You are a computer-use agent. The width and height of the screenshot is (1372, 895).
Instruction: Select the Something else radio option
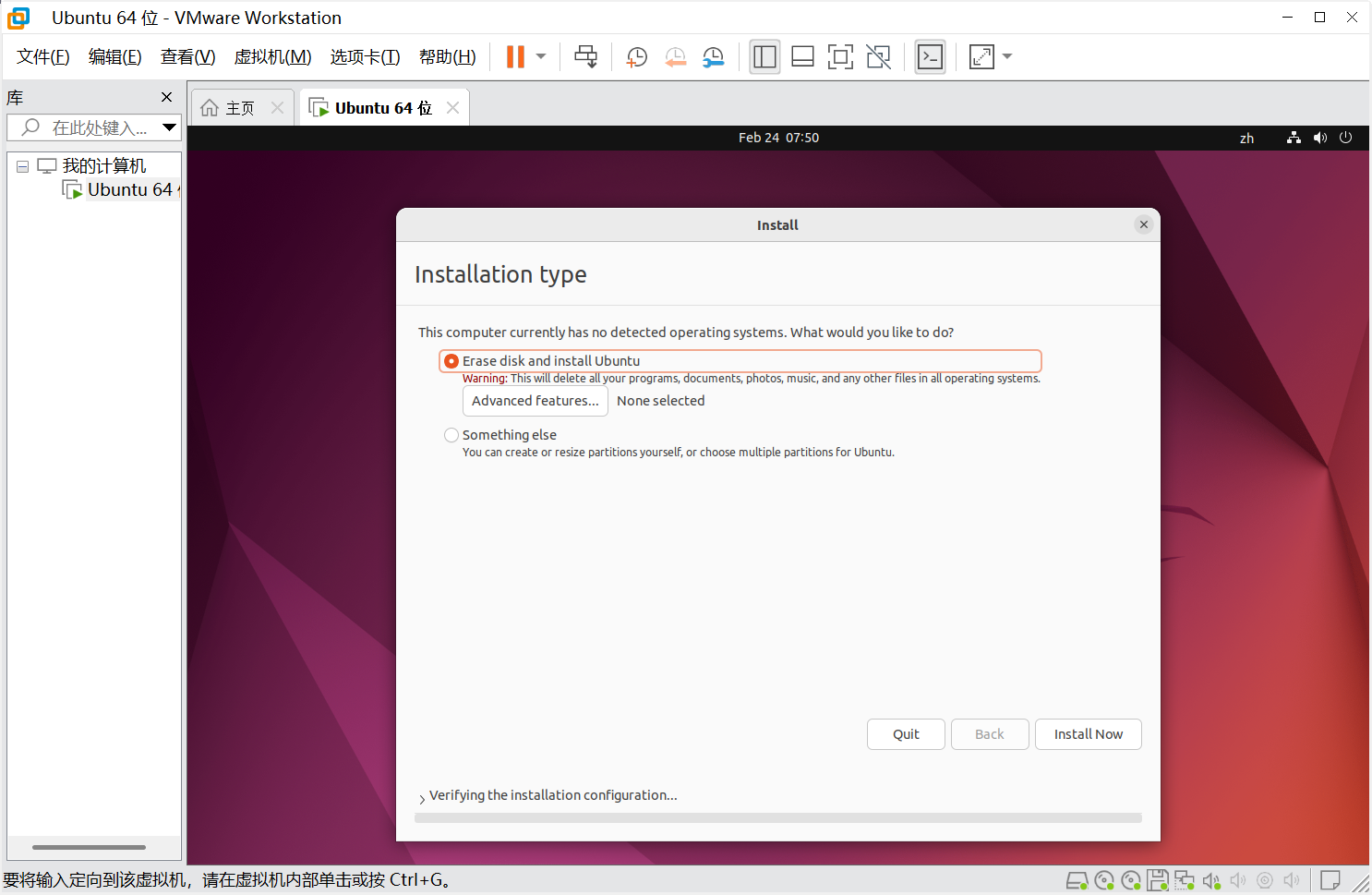451,435
